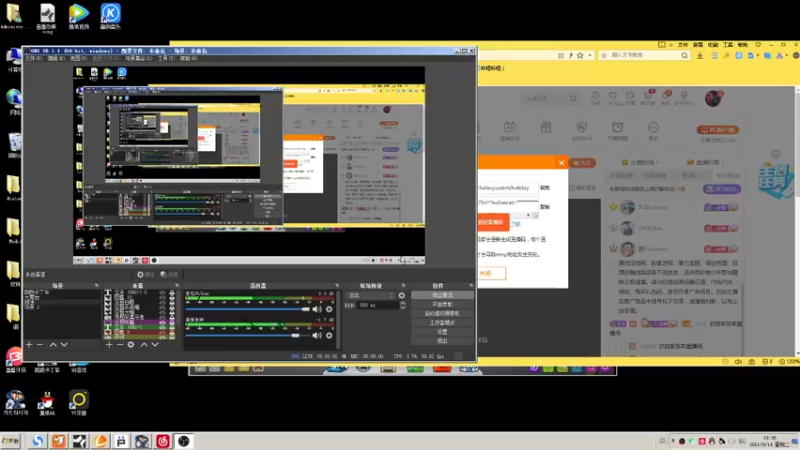This screenshot has width=800, height=450.
Task: Open settings gear for the top mixer channel
Action: pyautogui.click(x=329, y=309)
